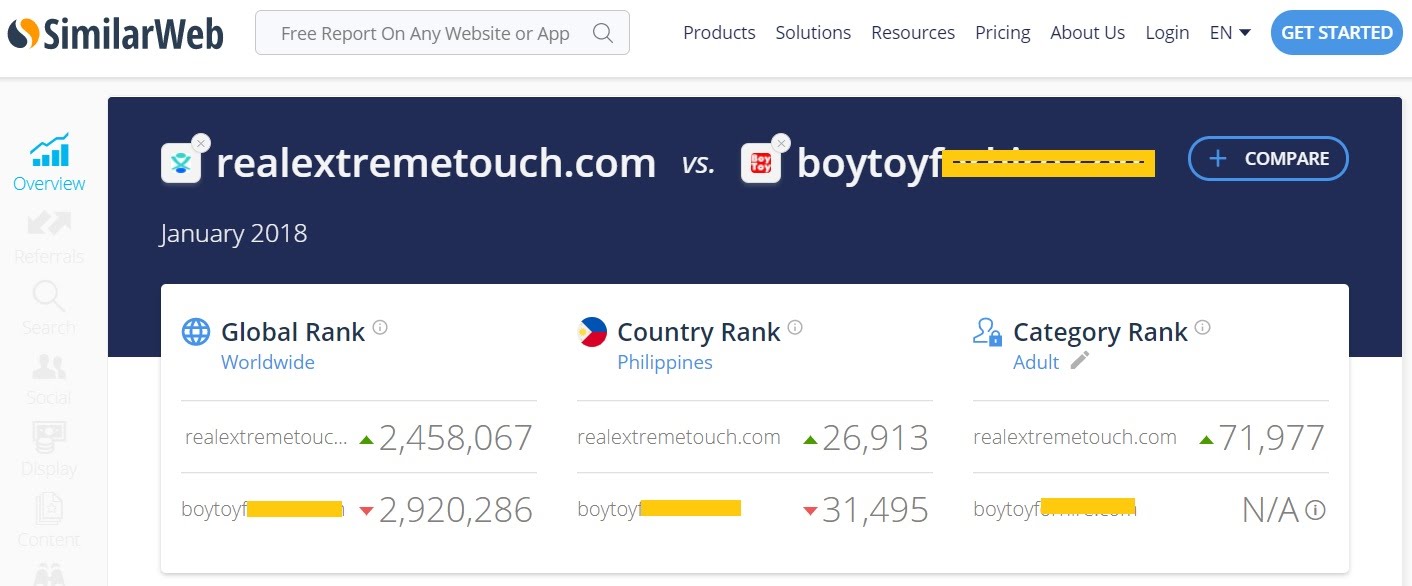Expand the Solutions menu
This screenshot has height=586, width=1412.
(x=813, y=33)
